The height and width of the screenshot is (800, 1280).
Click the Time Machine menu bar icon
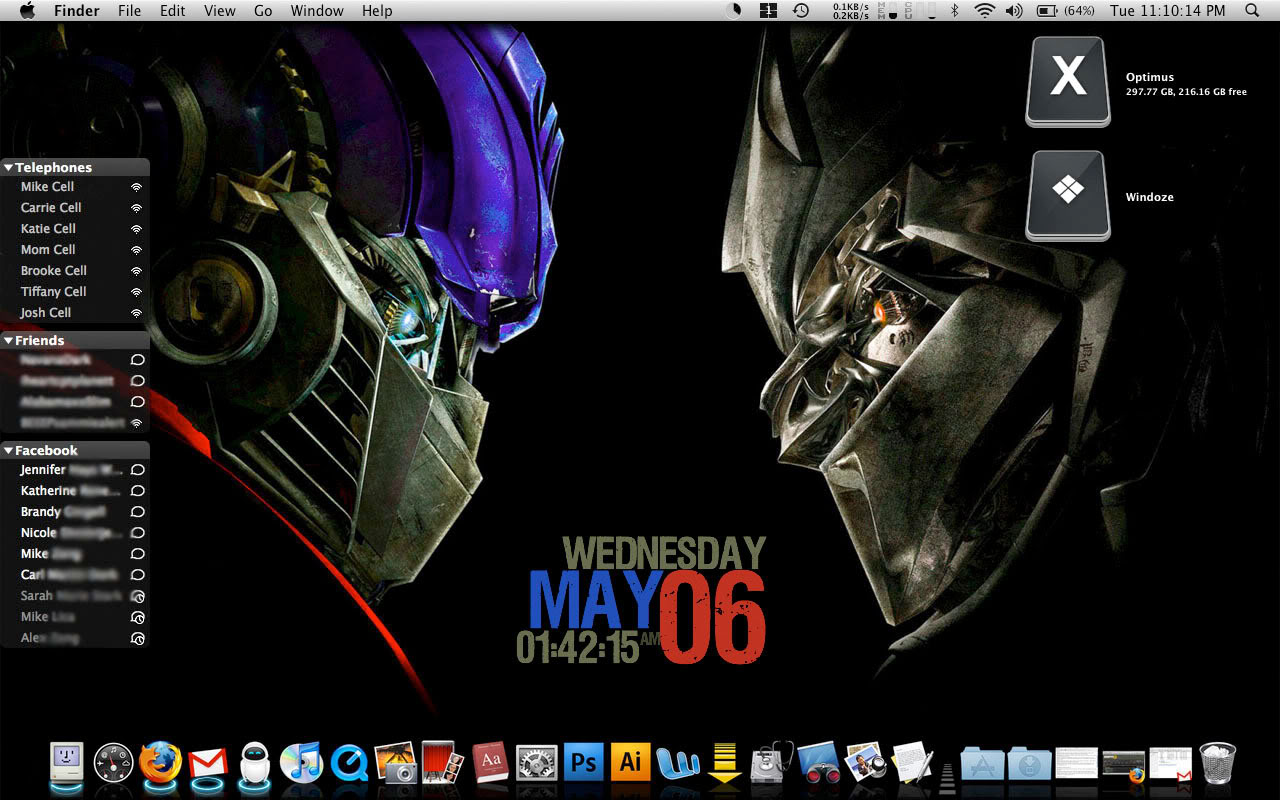(x=801, y=10)
